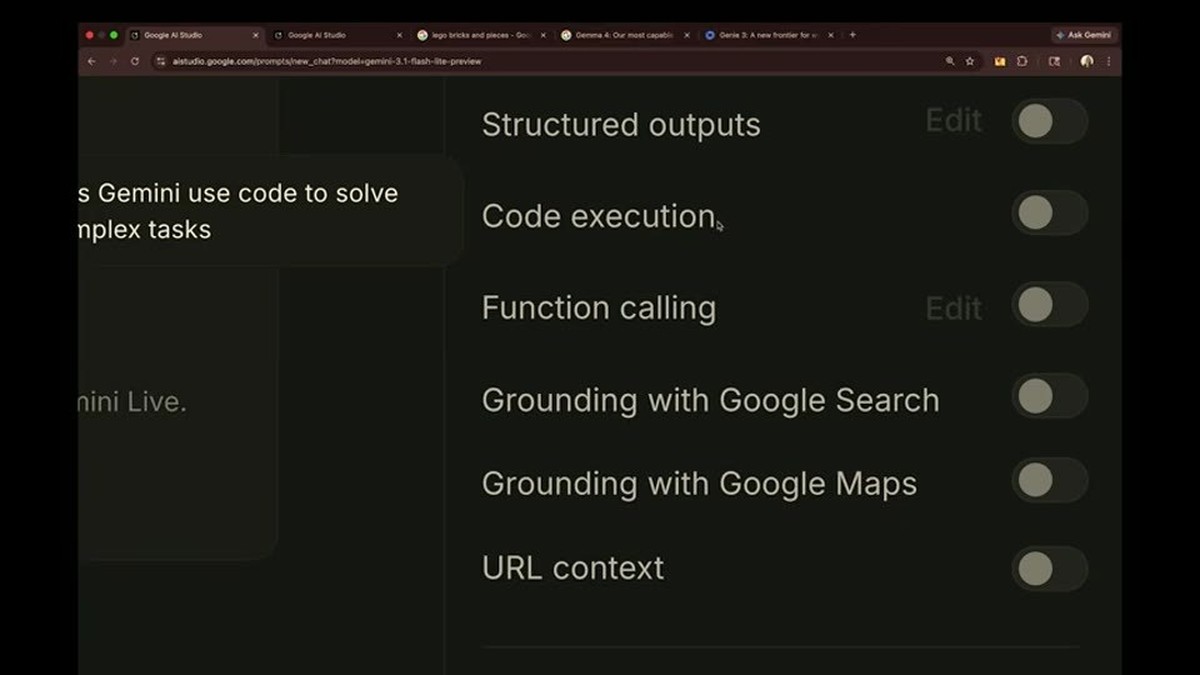Viewport: 1200px width, 675px height.
Task: Click the site information icon in address bar
Action: [160, 61]
